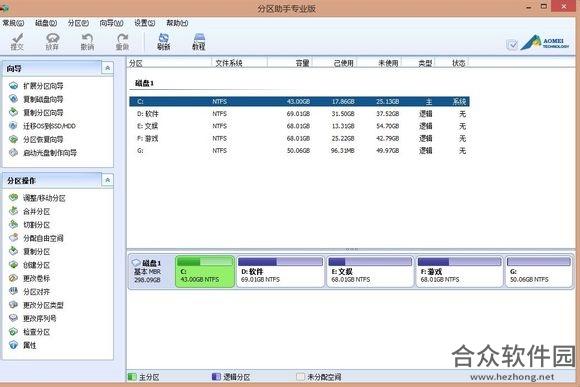Click 54.70GB unused value in E: row
Screen dimensions: 580x387
[x=388, y=126]
